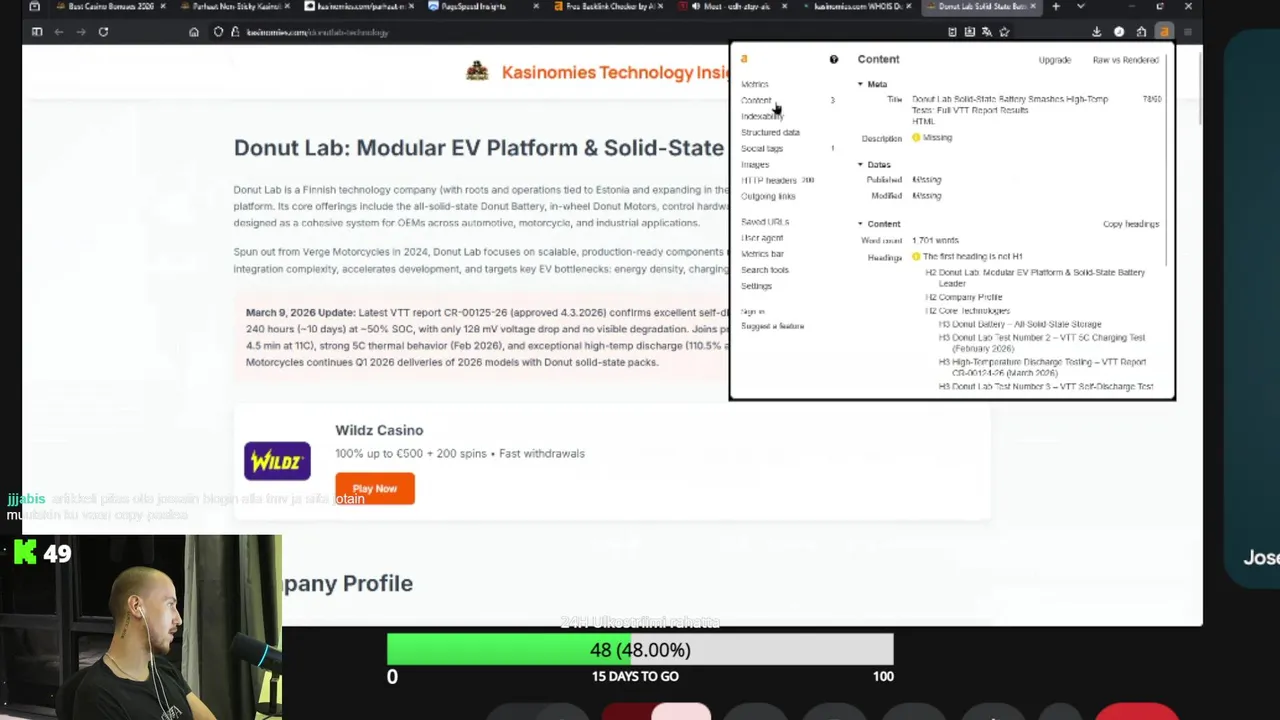The image size is (1280, 720).
Task: Open Outgoing links section
Action: click(768, 196)
